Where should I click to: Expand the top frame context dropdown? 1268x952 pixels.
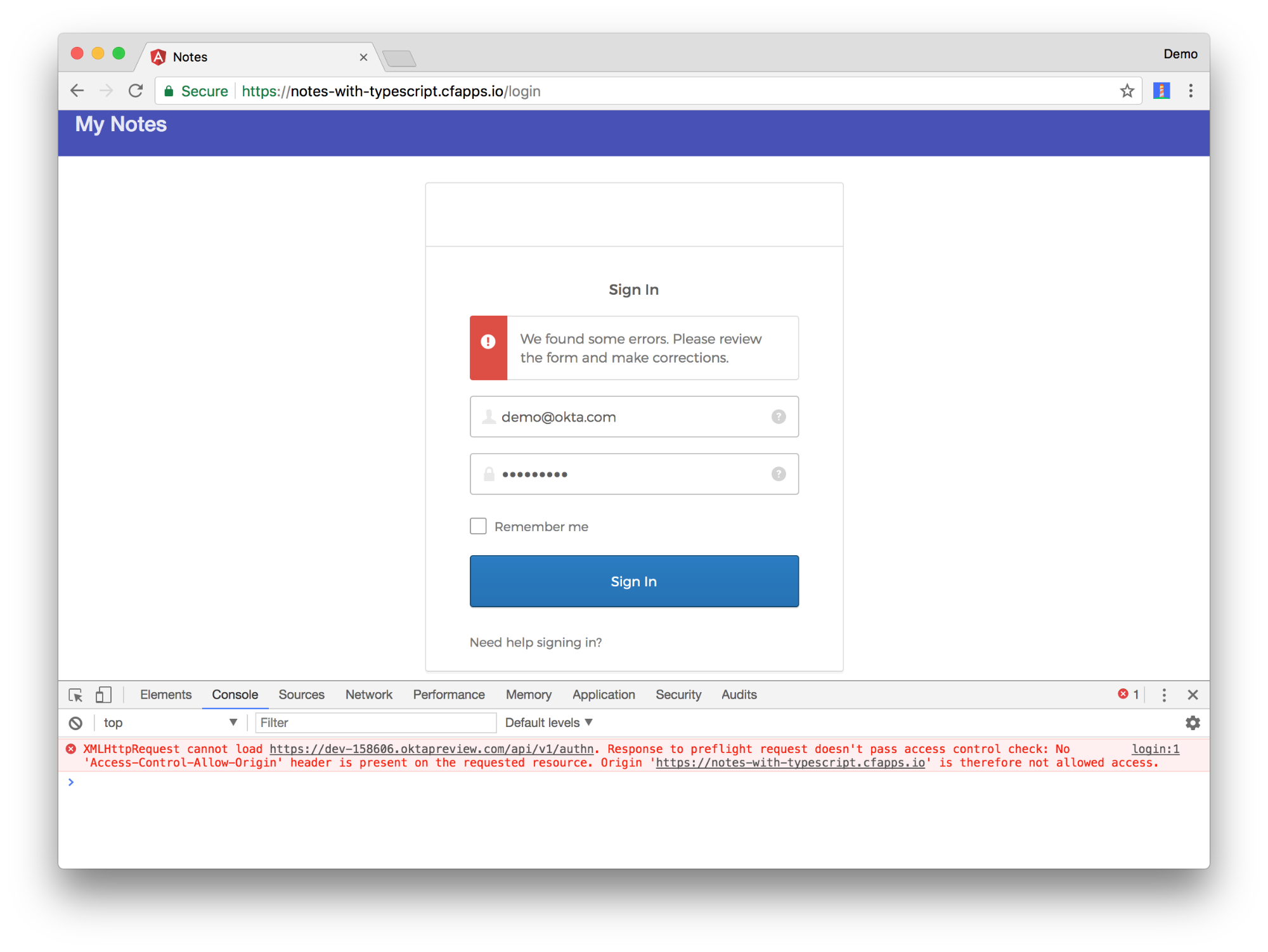[x=232, y=722]
